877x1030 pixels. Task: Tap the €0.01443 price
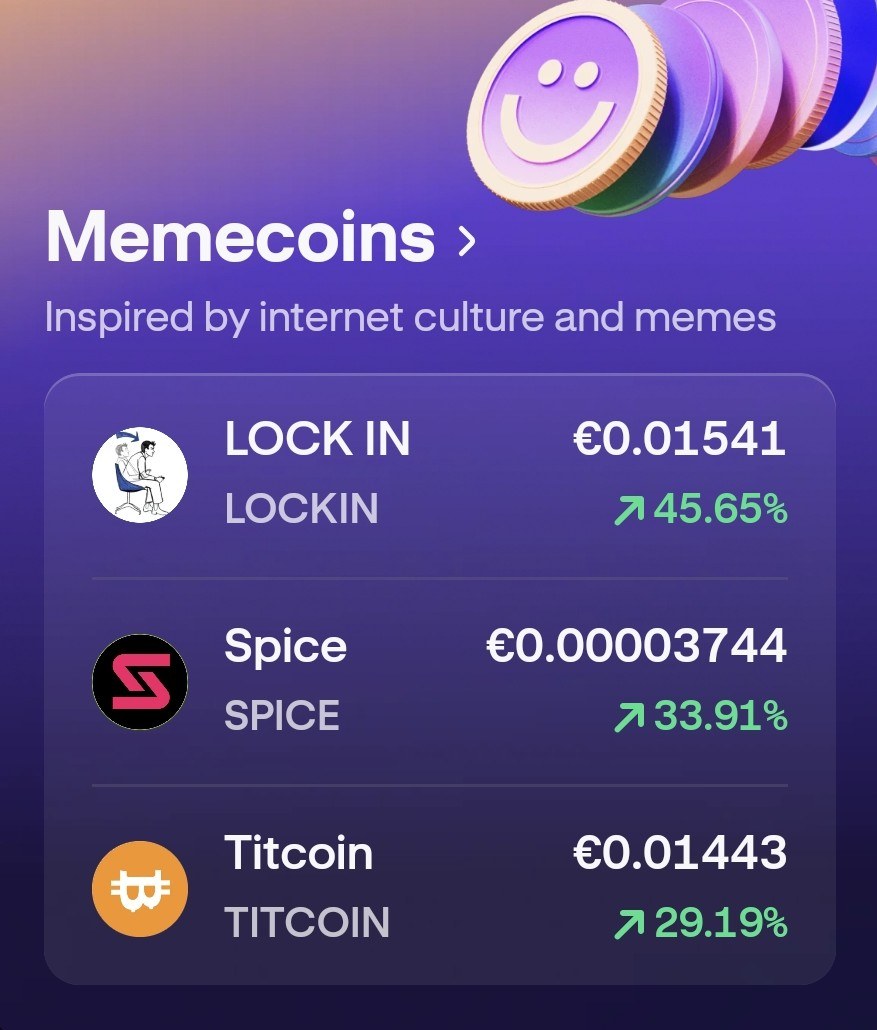click(x=679, y=853)
